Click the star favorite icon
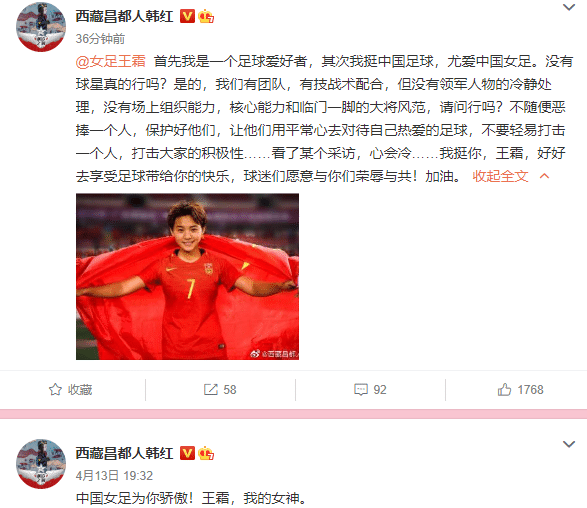Screen dimensions: 587x508 pyautogui.click(x=55, y=389)
